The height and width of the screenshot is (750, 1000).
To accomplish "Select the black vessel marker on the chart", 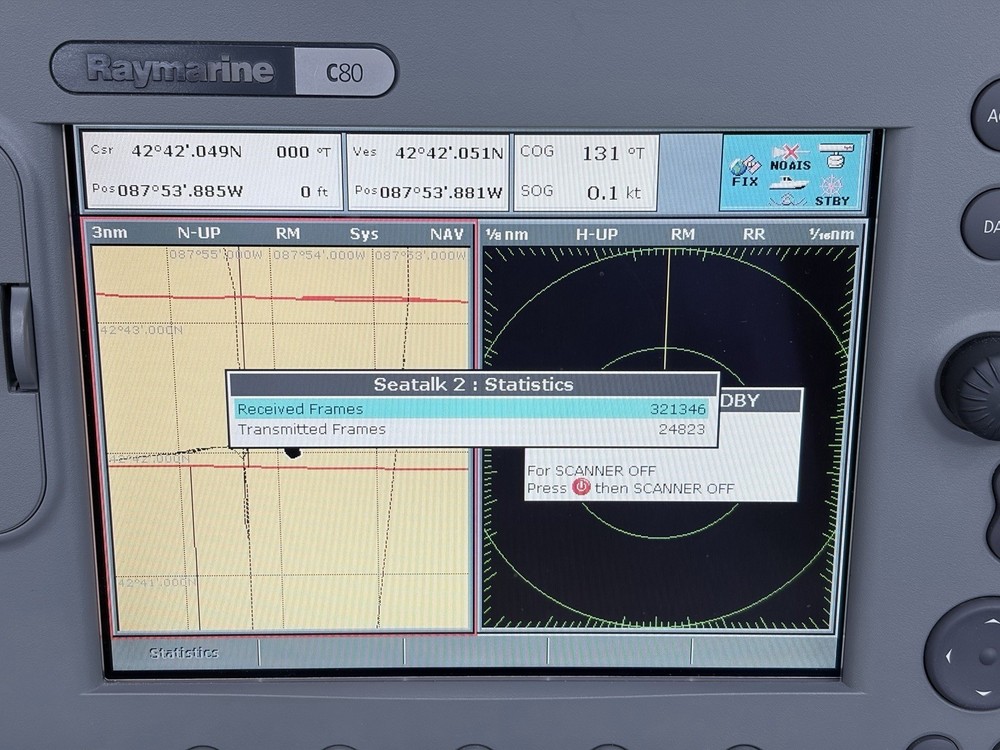I will (x=292, y=452).
